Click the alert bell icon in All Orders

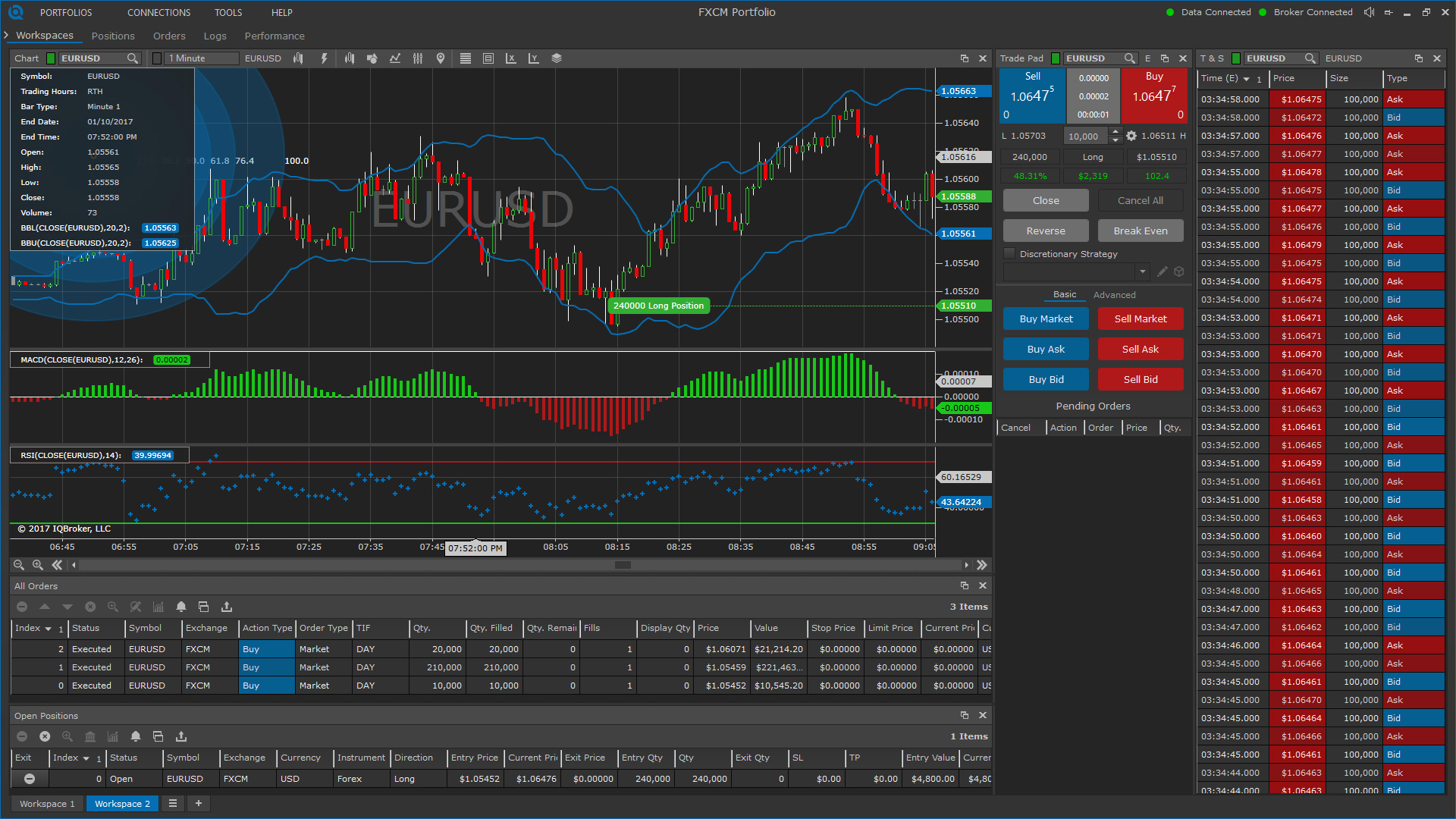(x=181, y=607)
